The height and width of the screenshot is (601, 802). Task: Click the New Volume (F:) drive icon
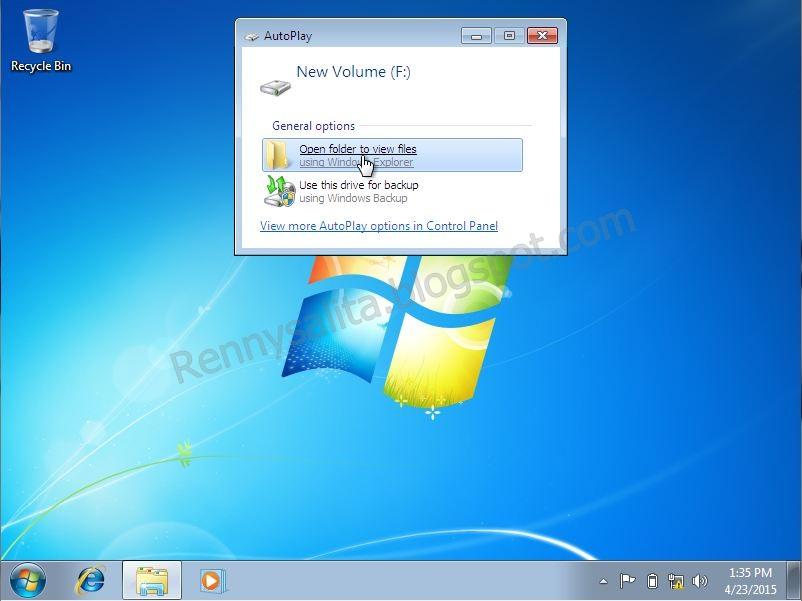click(275, 87)
